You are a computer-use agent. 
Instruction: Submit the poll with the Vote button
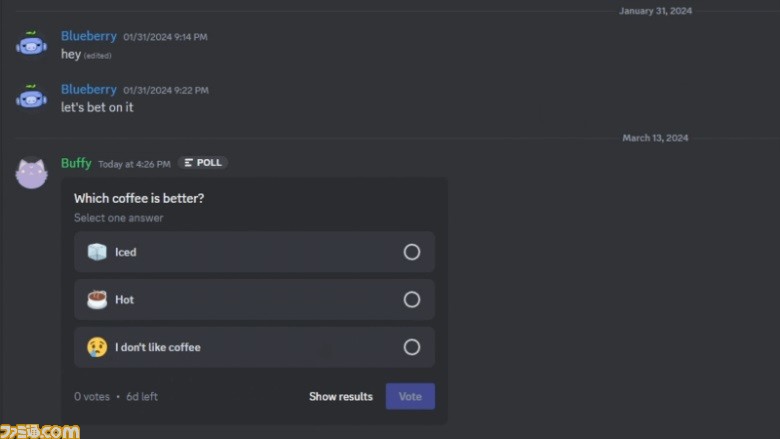click(410, 396)
